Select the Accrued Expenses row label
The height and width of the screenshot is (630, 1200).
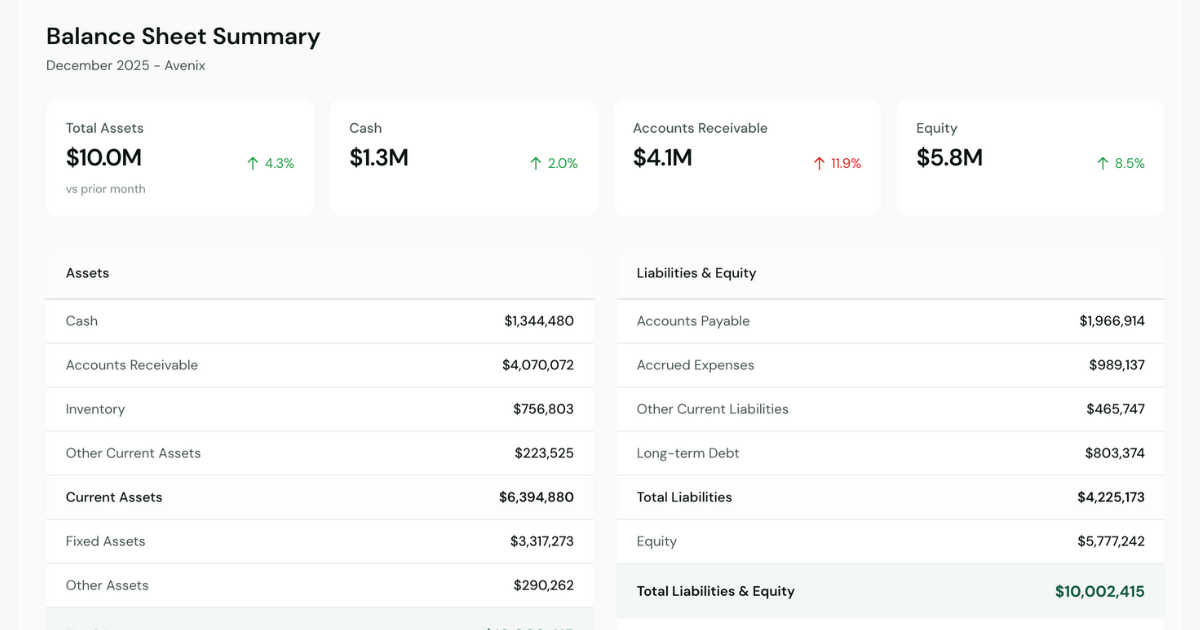[695, 365]
